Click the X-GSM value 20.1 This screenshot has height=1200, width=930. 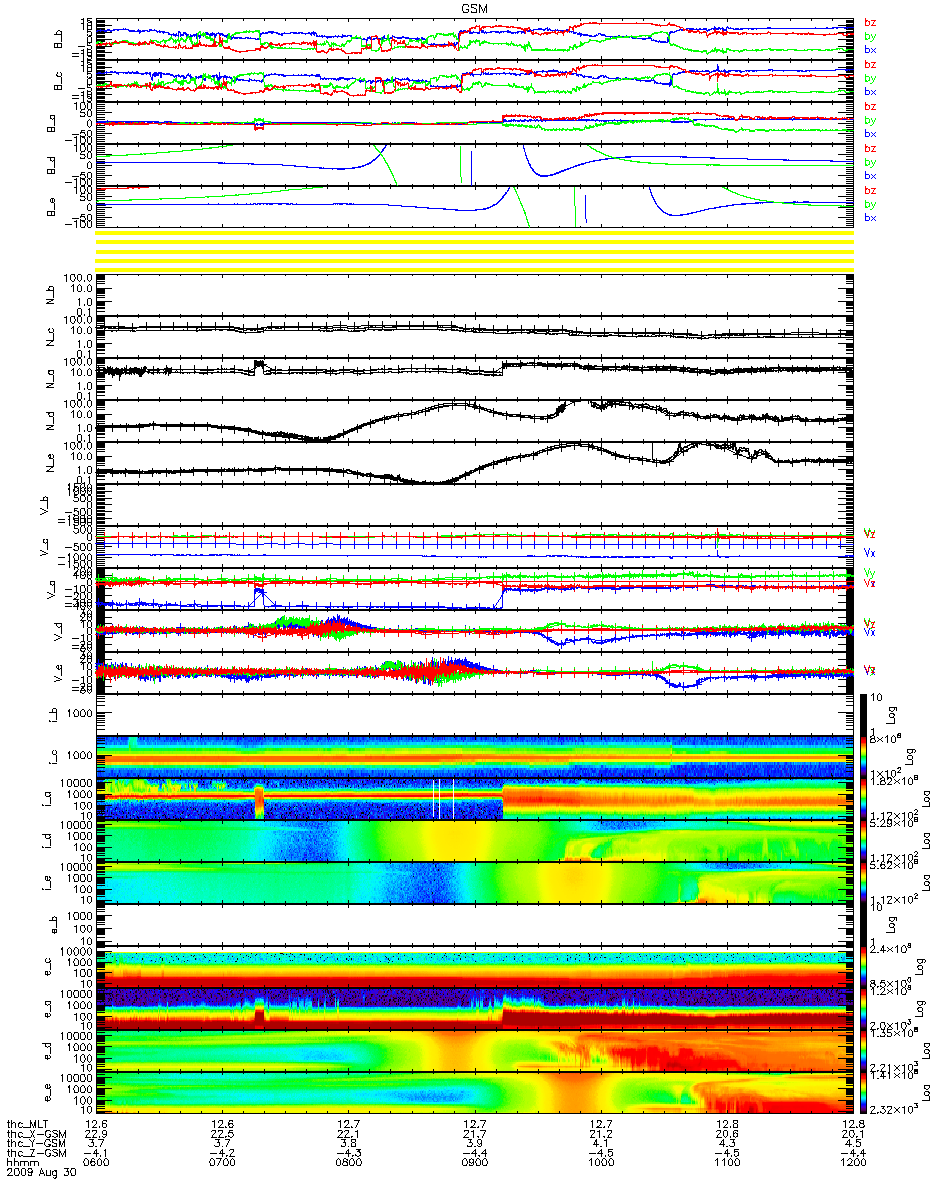pos(852,1134)
